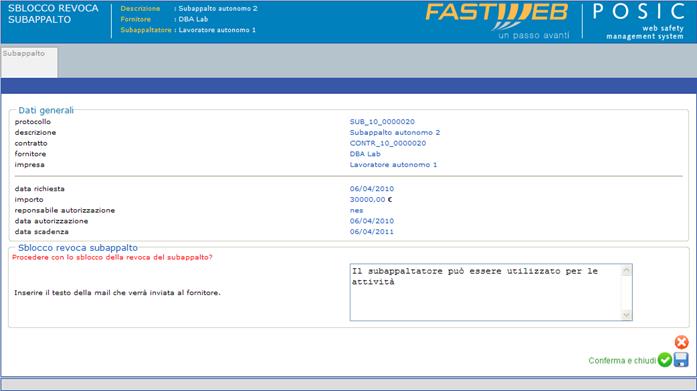This screenshot has width=697, height=391.
Task: Click the email text scrollbar up arrow
Action: (626, 271)
